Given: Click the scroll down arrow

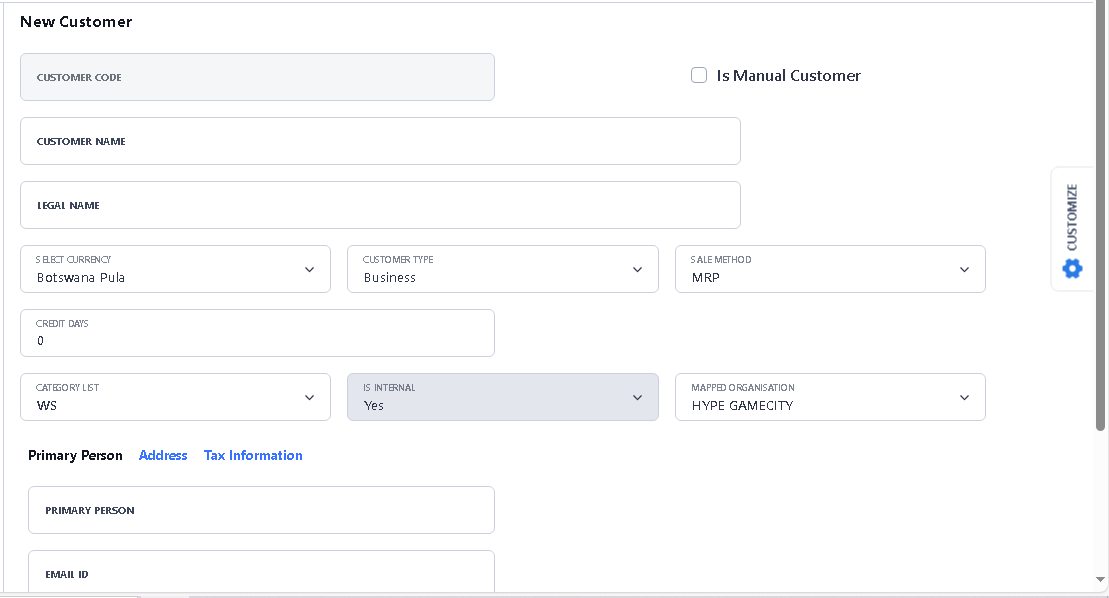Looking at the screenshot, I should click(1101, 579).
